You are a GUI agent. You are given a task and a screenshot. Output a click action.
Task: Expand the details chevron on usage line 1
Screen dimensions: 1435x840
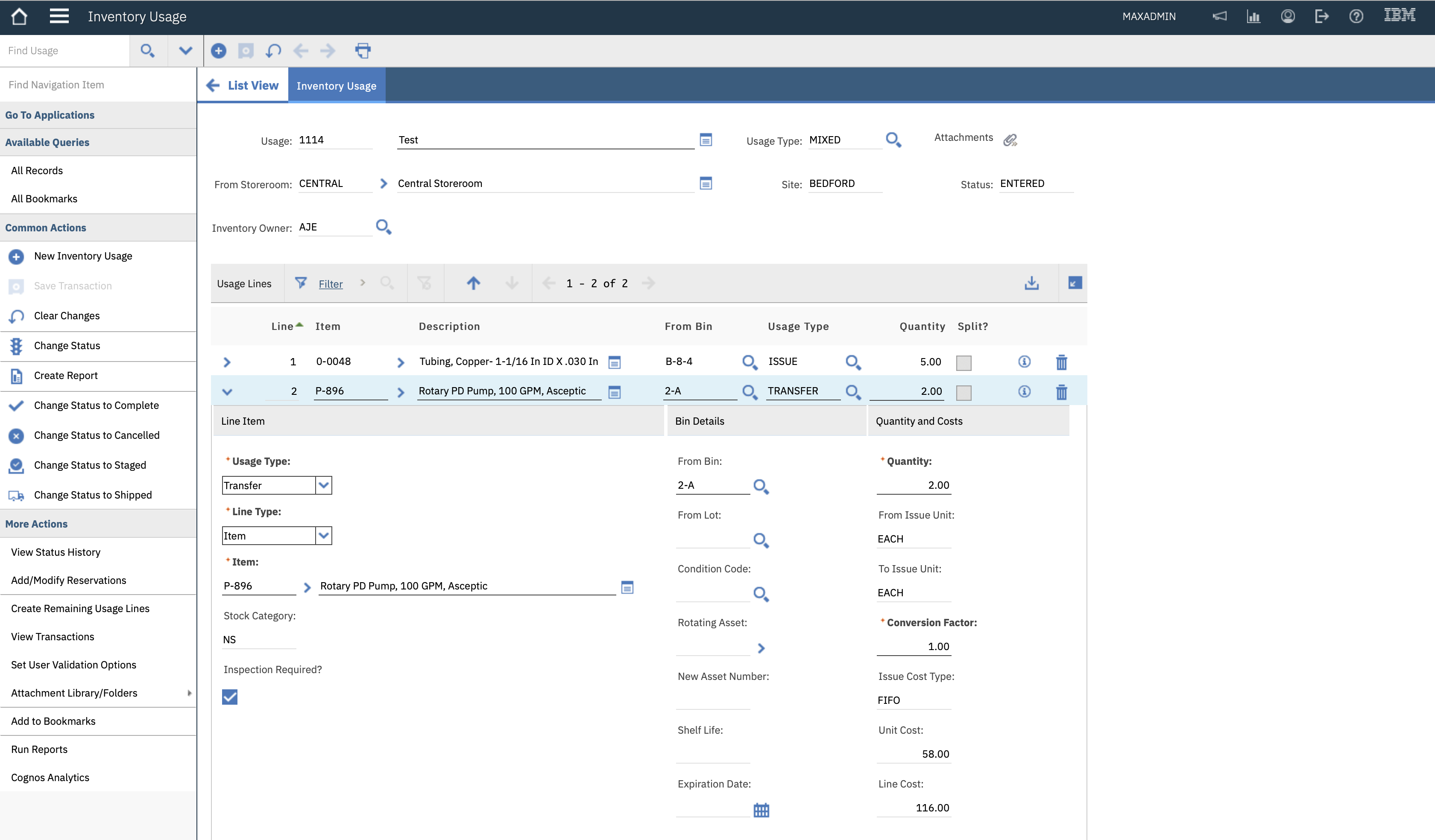[227, 362]
